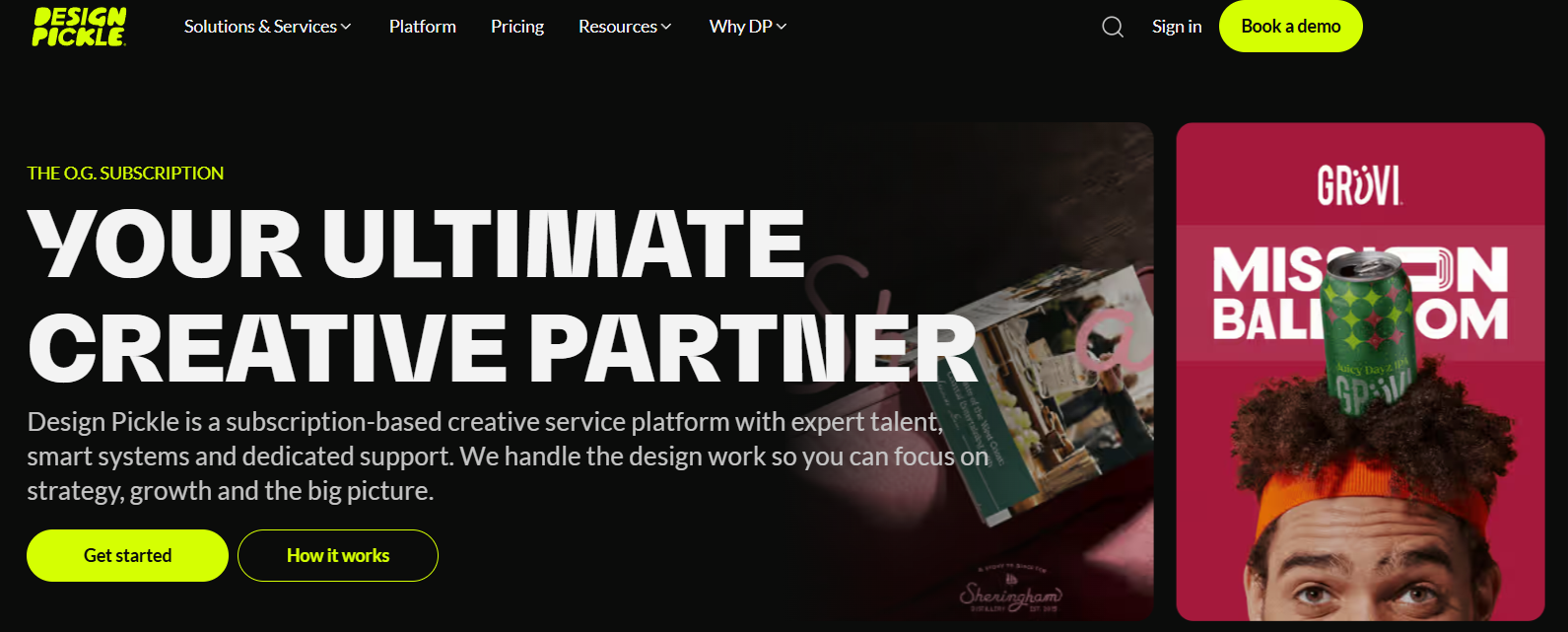Click the How it works button
The height and width of the screenshot is (632, 1568).
[x=338, y=555]
